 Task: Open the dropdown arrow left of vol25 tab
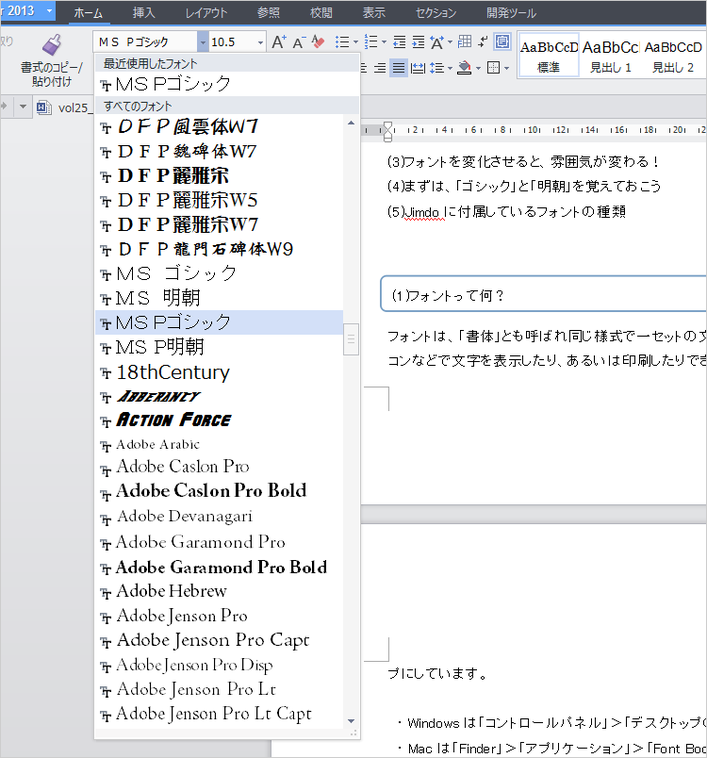click(x=23, y=106)
